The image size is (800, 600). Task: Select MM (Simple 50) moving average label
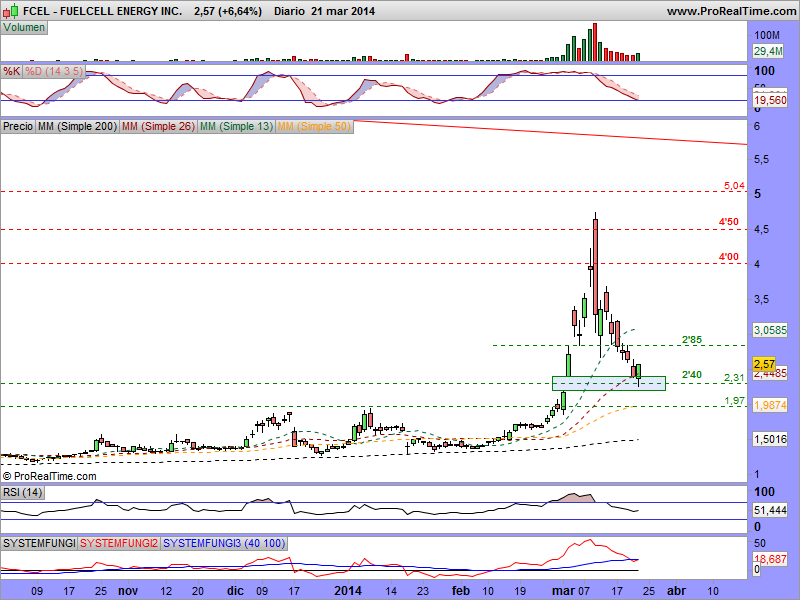coord(314,126)
